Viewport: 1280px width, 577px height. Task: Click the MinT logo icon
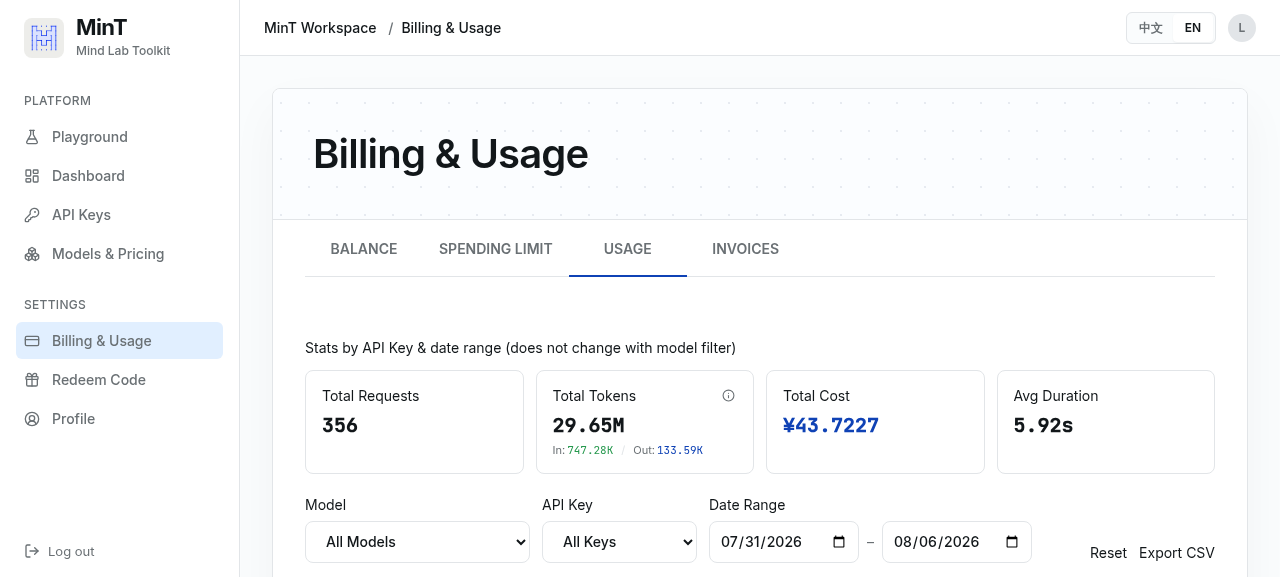pyautogui.click(x=44, y=38)
